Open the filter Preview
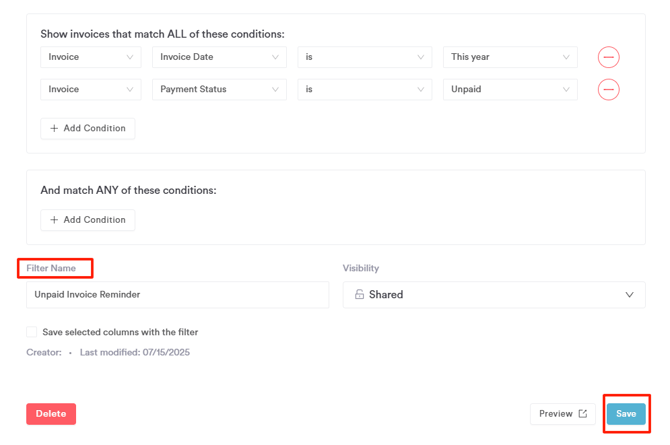The height and width of the screenshot is (445, 670). point(563,413)
